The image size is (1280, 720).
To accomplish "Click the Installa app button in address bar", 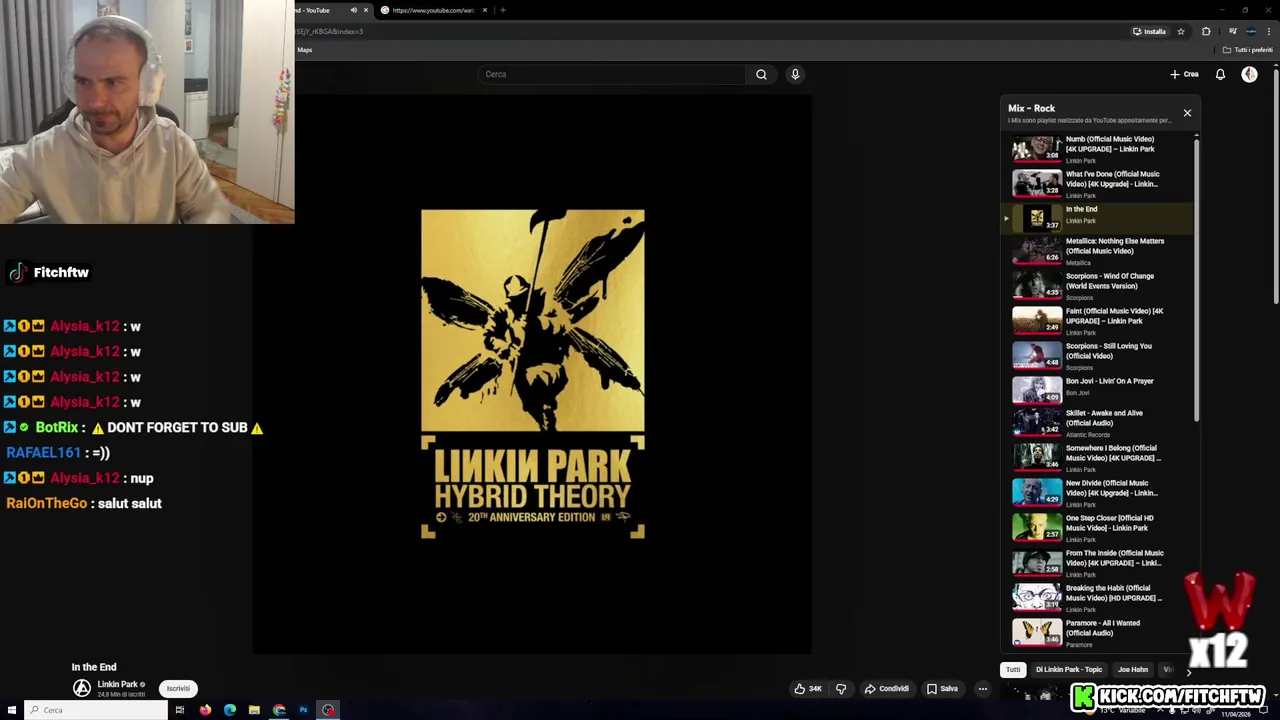I will coord(1149,31).
